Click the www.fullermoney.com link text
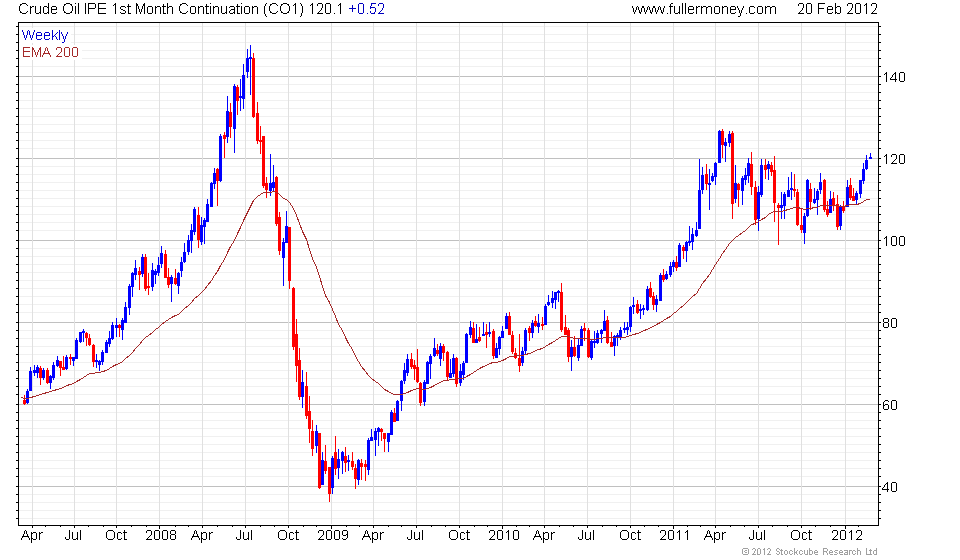 click(x=703, y=9)
